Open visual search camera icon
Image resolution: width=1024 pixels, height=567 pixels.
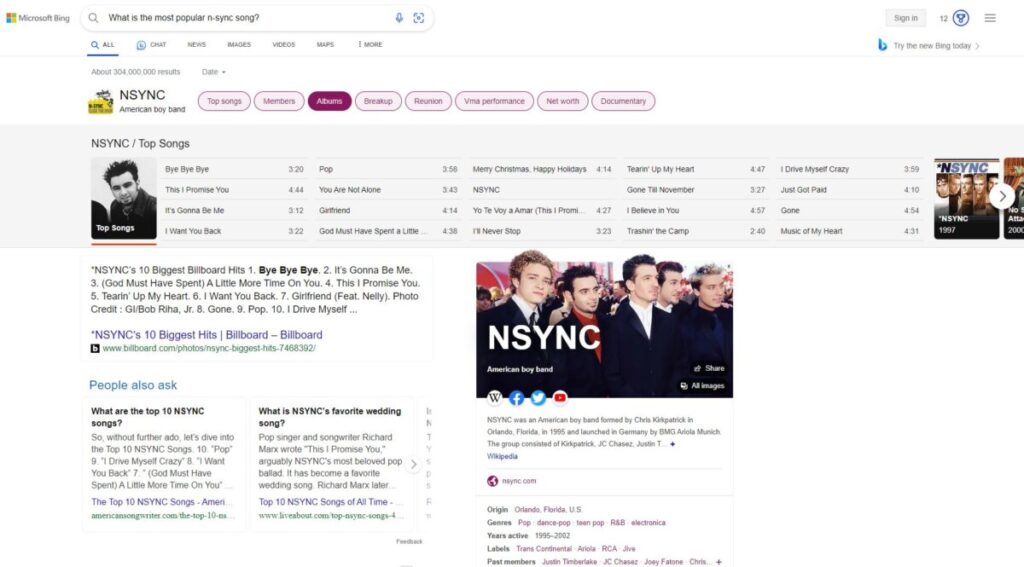[x=419, y=18]
